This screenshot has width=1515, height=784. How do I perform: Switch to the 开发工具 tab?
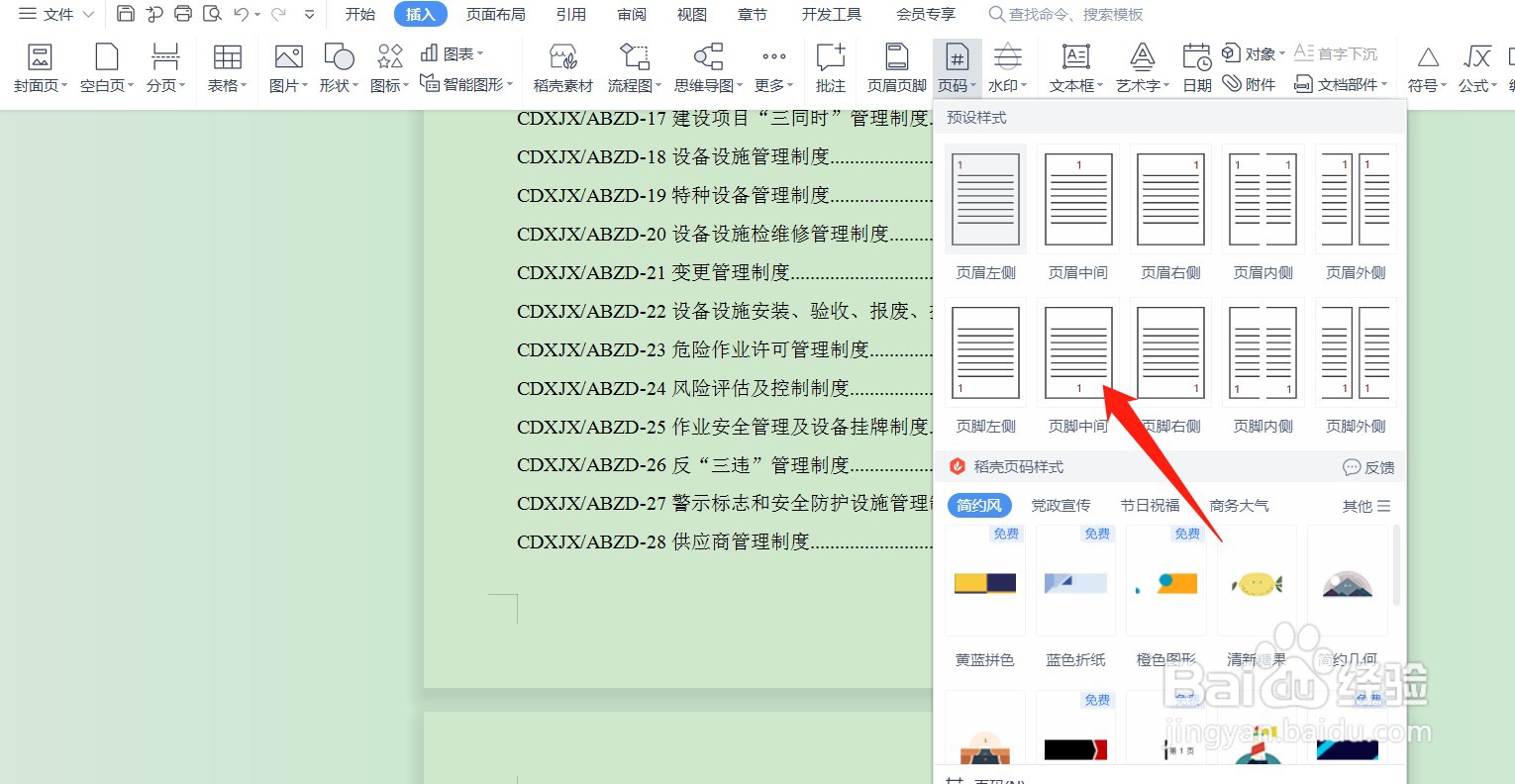point(832,14)
